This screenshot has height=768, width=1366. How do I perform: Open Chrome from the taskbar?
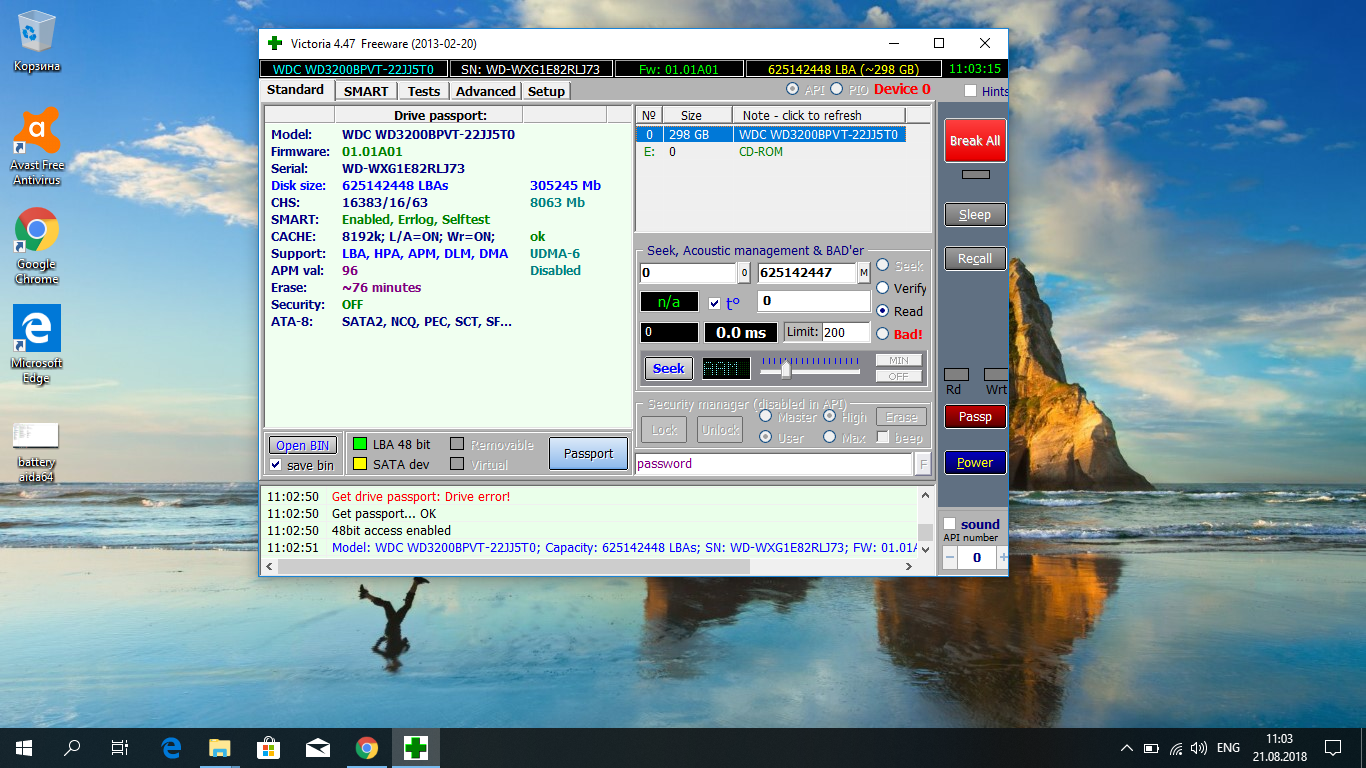point(366,747)
